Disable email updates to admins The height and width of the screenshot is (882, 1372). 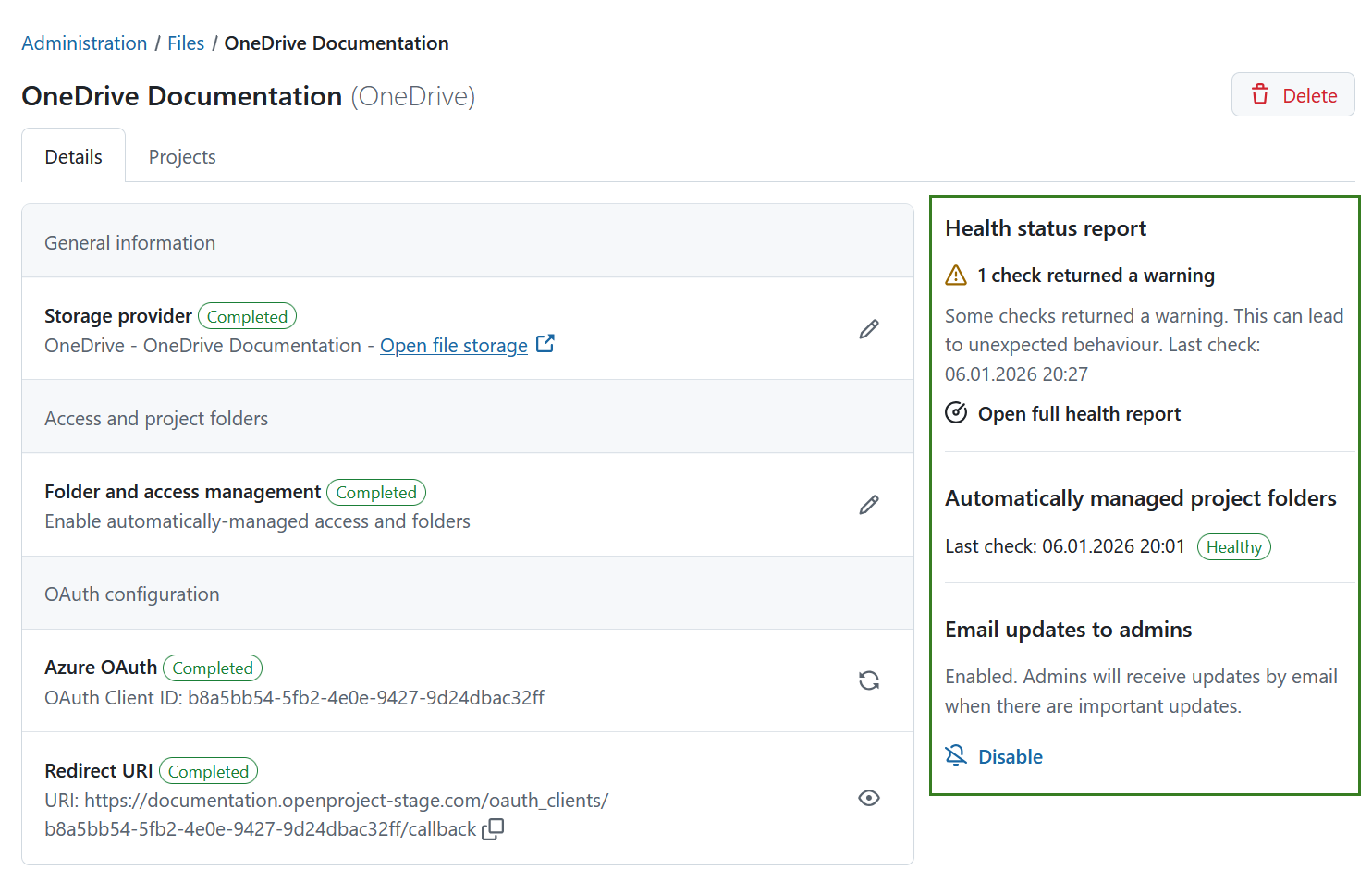point(1010,756)
